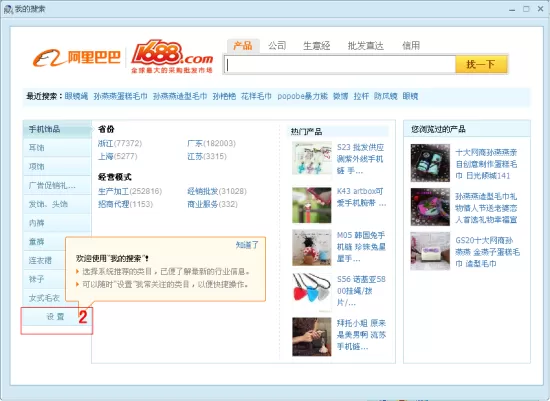Select the 项饰 category
Screen dimensions: 550x401
57,167
